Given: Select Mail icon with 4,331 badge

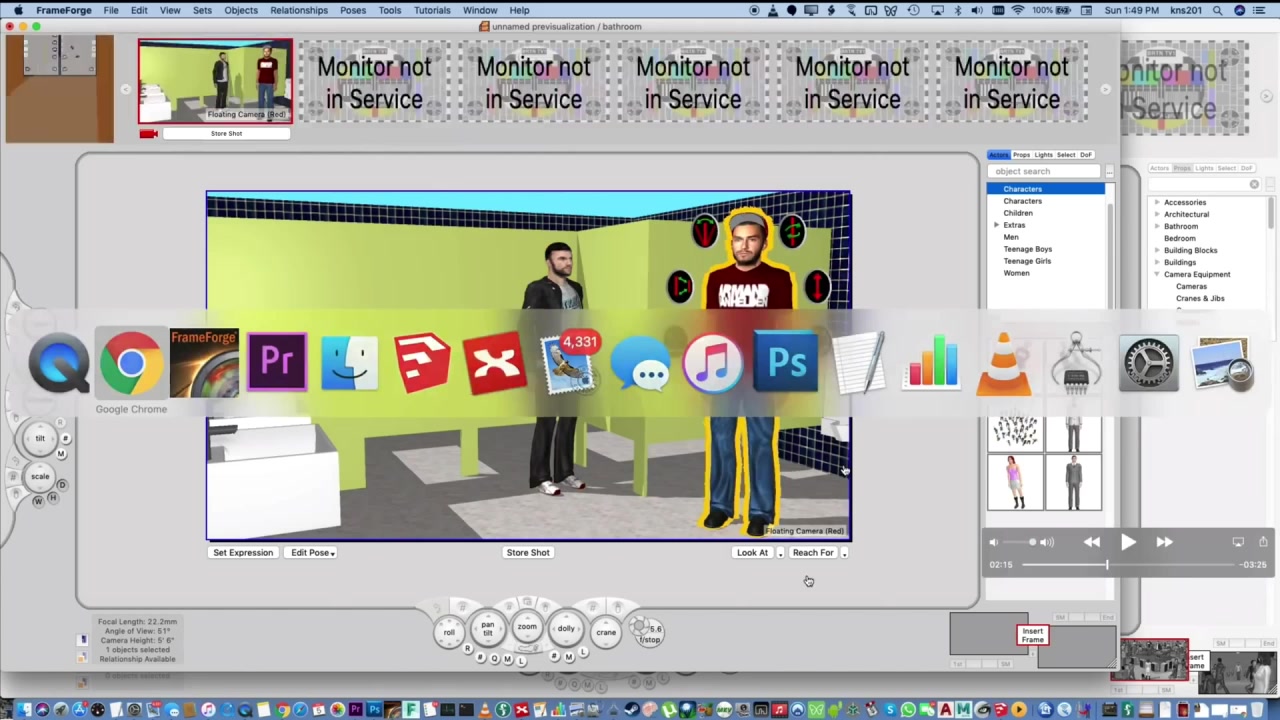Looking at the screenshot, I should pos(569,362).
